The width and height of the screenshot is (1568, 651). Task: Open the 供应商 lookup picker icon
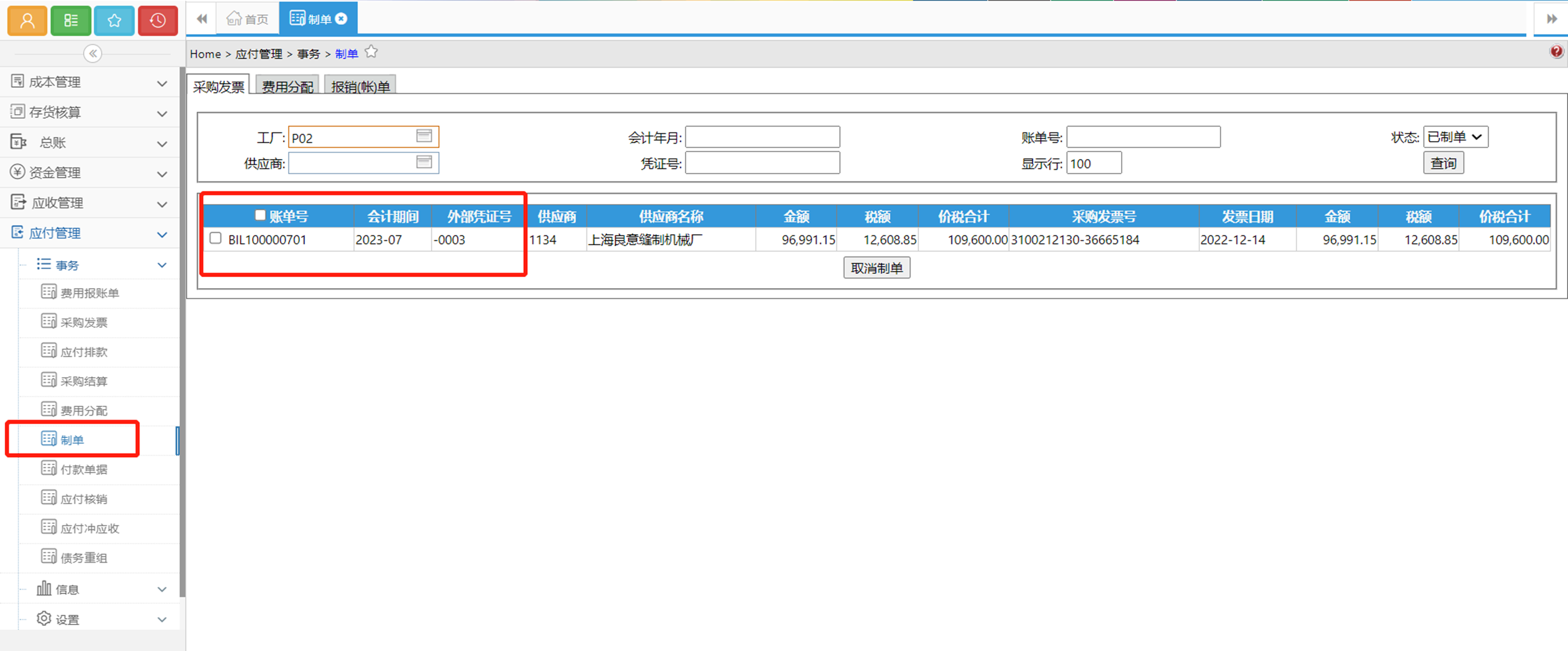(x=424, y=162)
